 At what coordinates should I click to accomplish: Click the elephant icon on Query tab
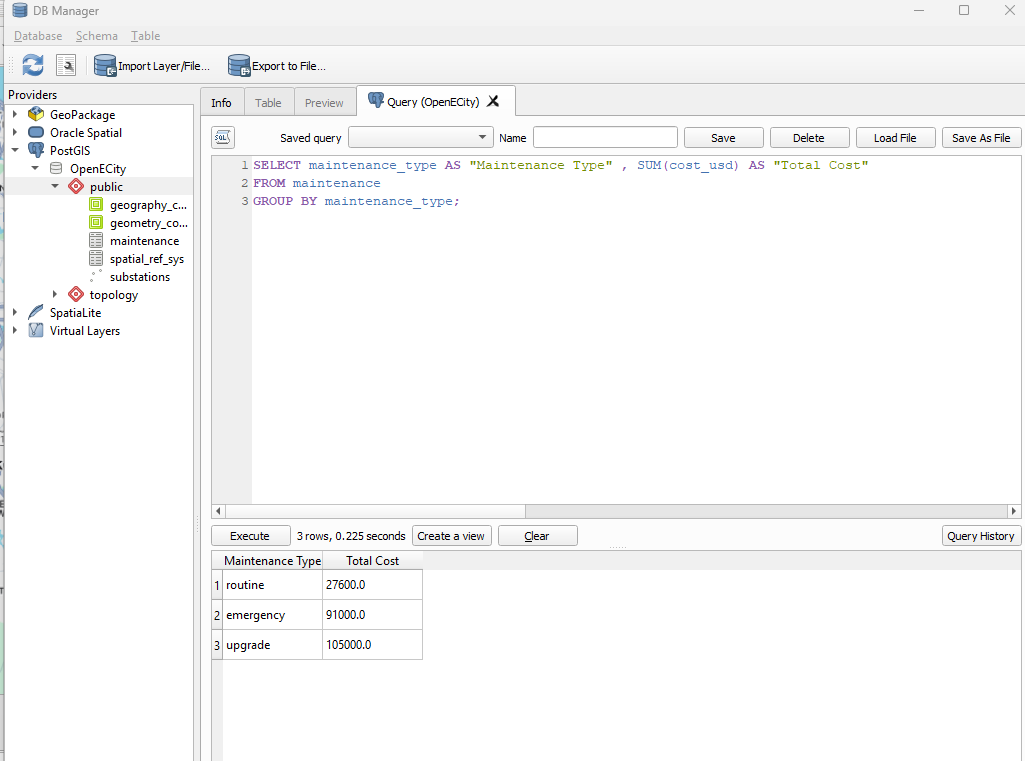coord(376,101)
